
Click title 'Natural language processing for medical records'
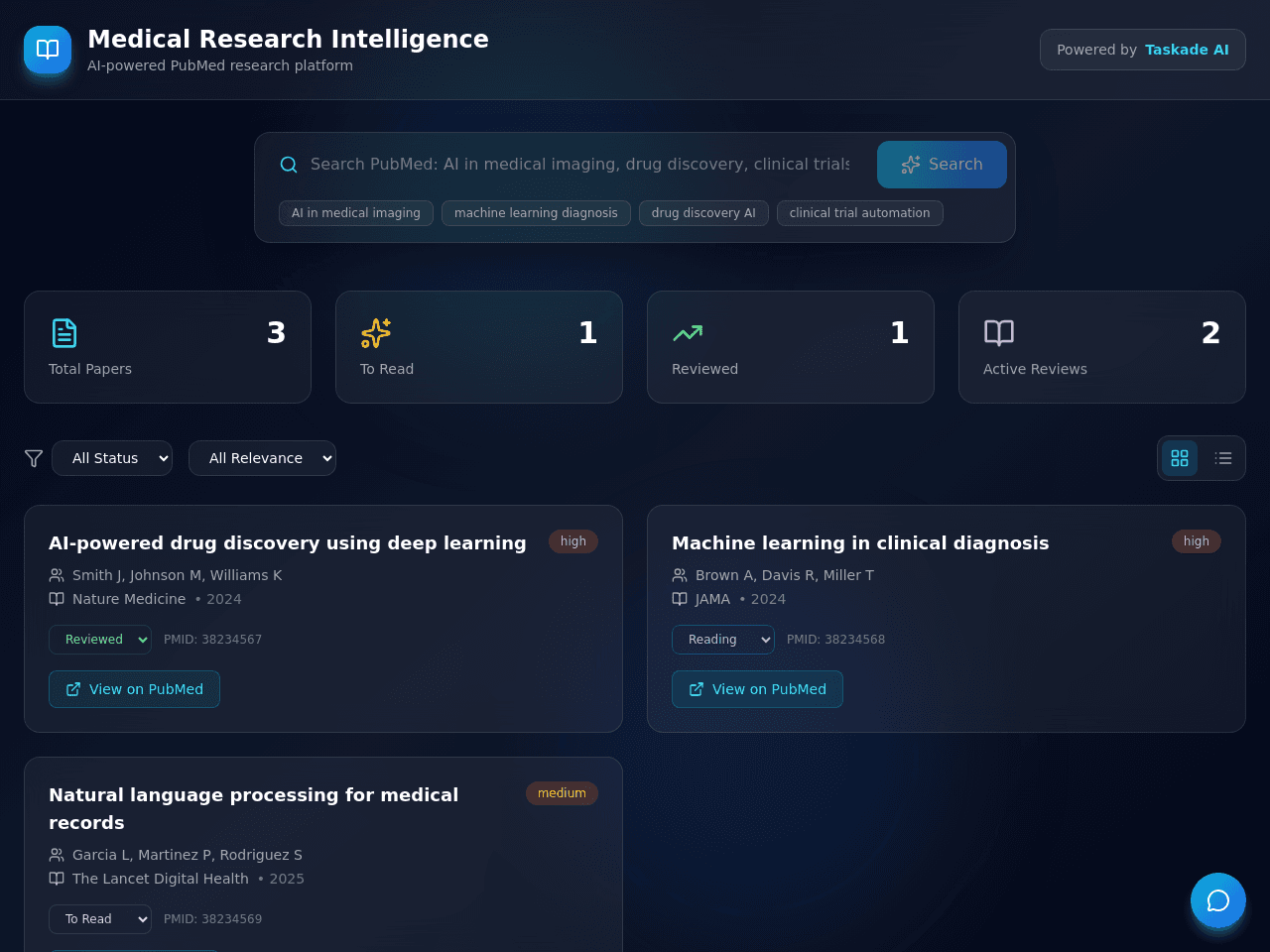pos(253,809)
